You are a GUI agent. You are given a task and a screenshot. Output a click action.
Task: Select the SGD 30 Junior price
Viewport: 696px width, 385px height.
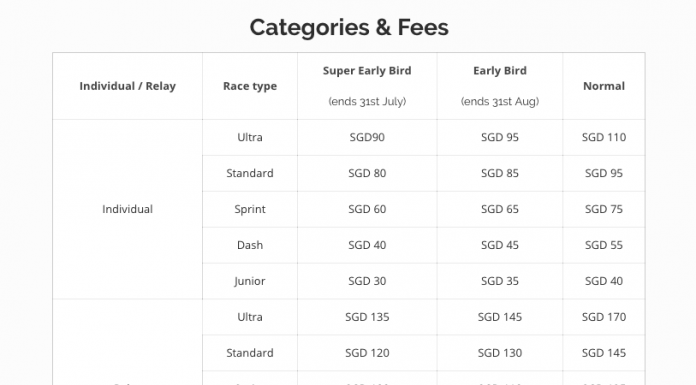[x=367, y=281]
